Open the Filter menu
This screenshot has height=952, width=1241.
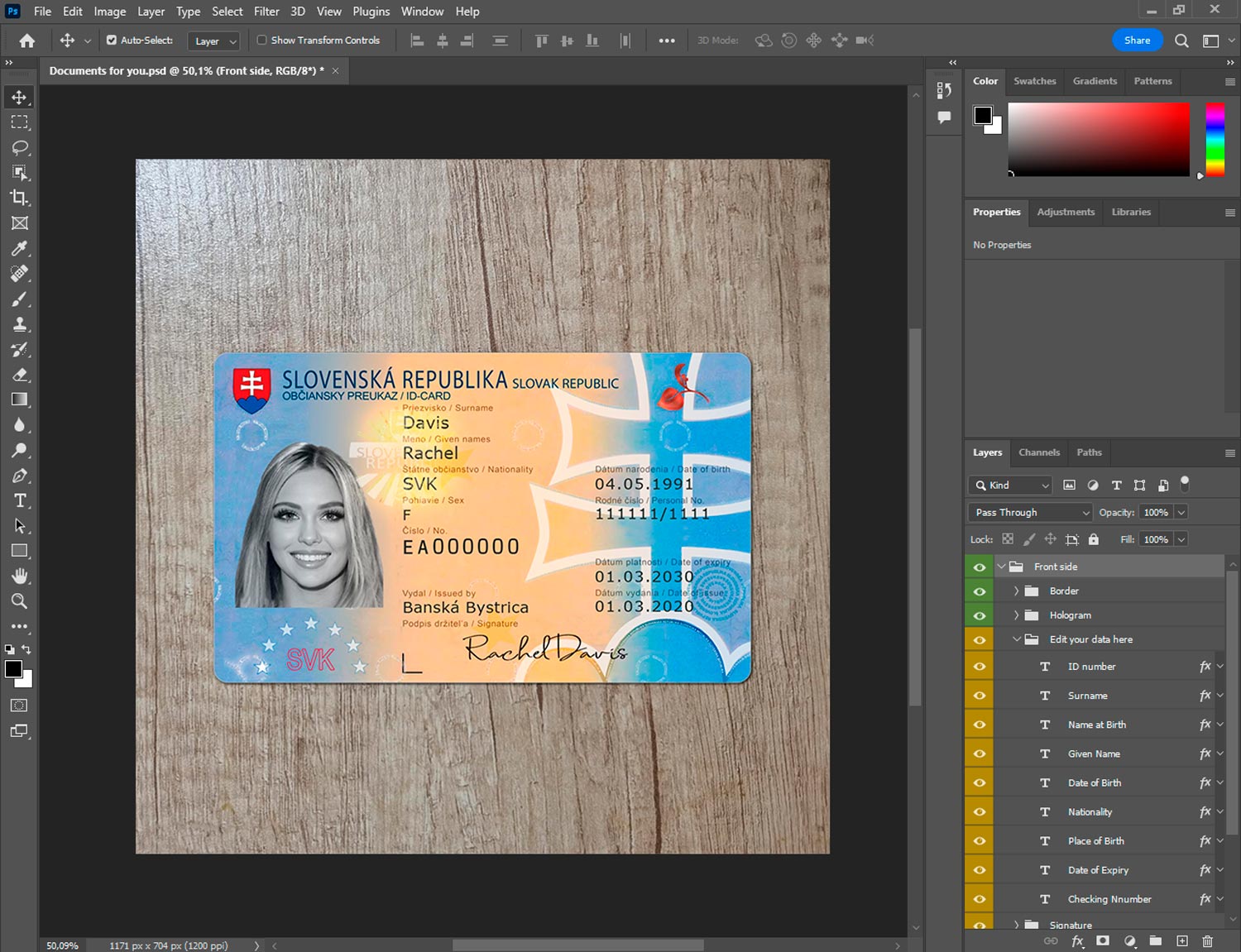(266, 12)
